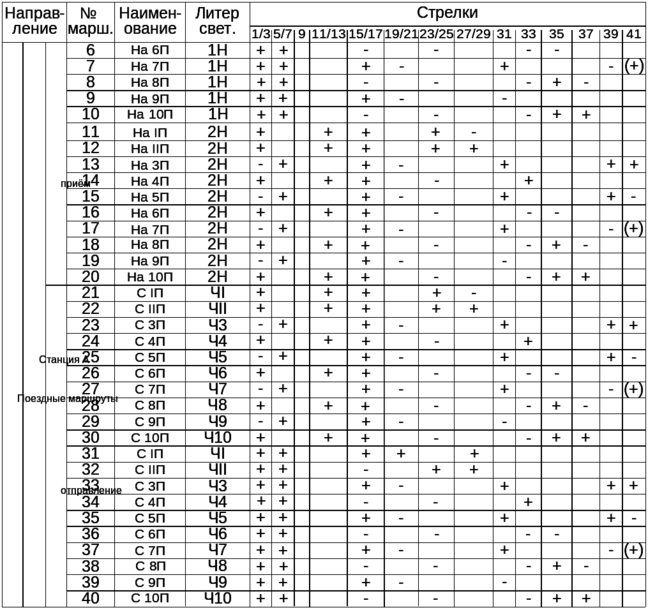Select the '1/3' switch column header
Viewport: 648px width, 610px height.
click(x=261, y=34)
